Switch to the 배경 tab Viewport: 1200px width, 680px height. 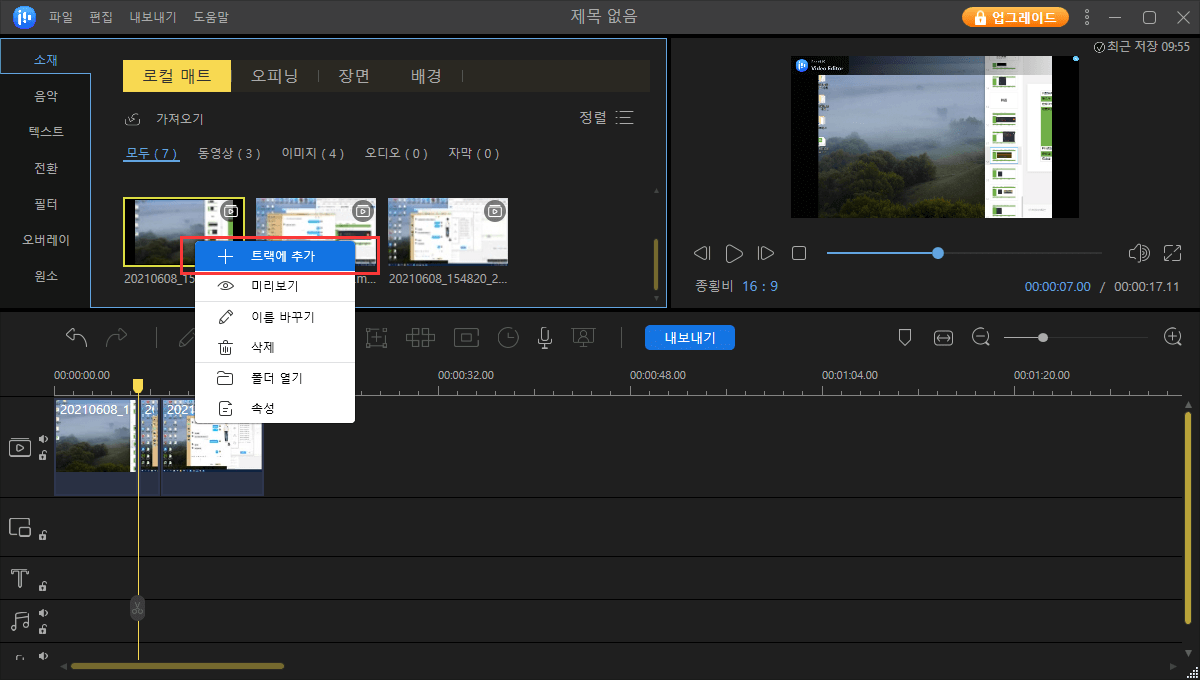[x=426, y=75]
